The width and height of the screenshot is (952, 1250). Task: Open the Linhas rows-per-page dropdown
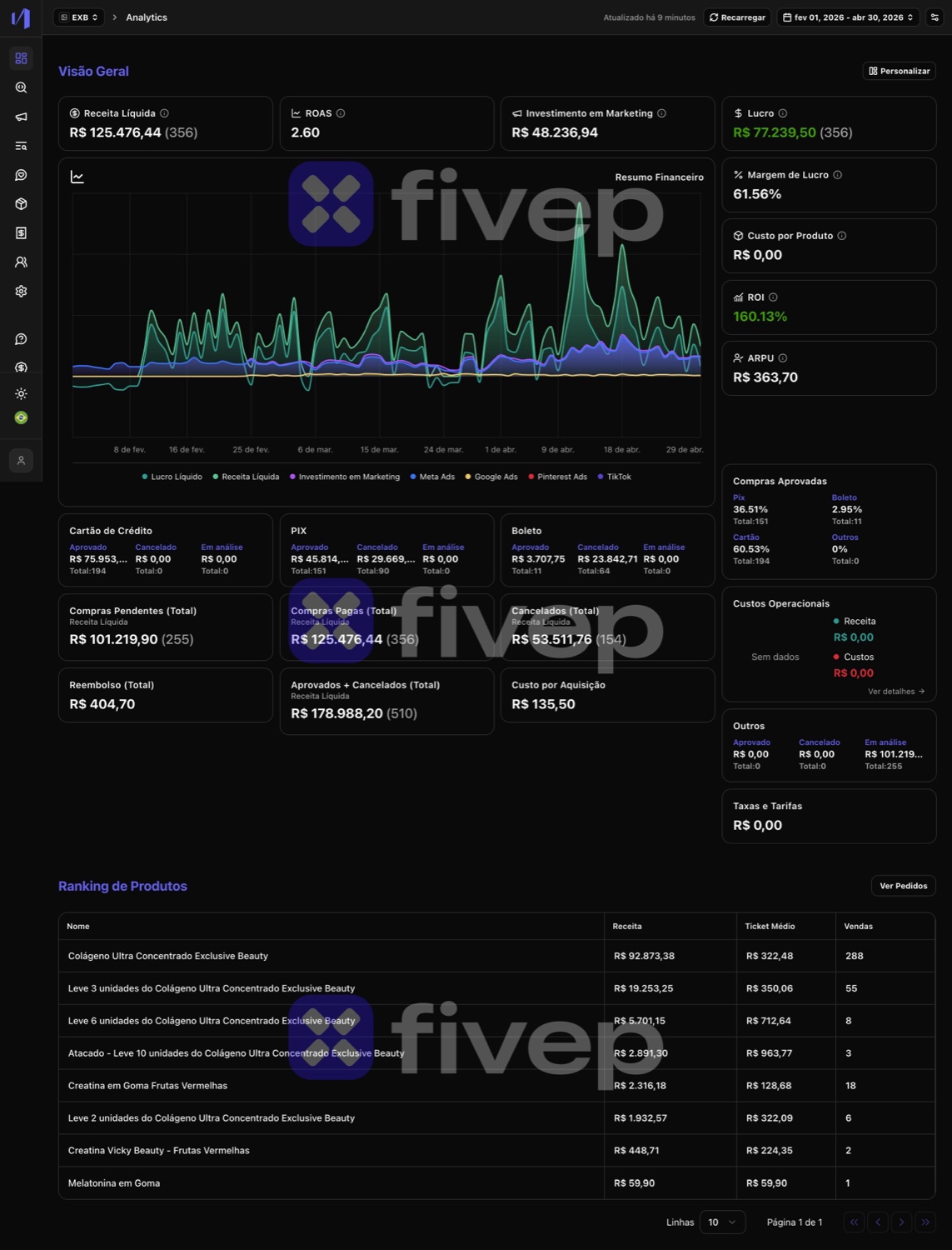722,1222
